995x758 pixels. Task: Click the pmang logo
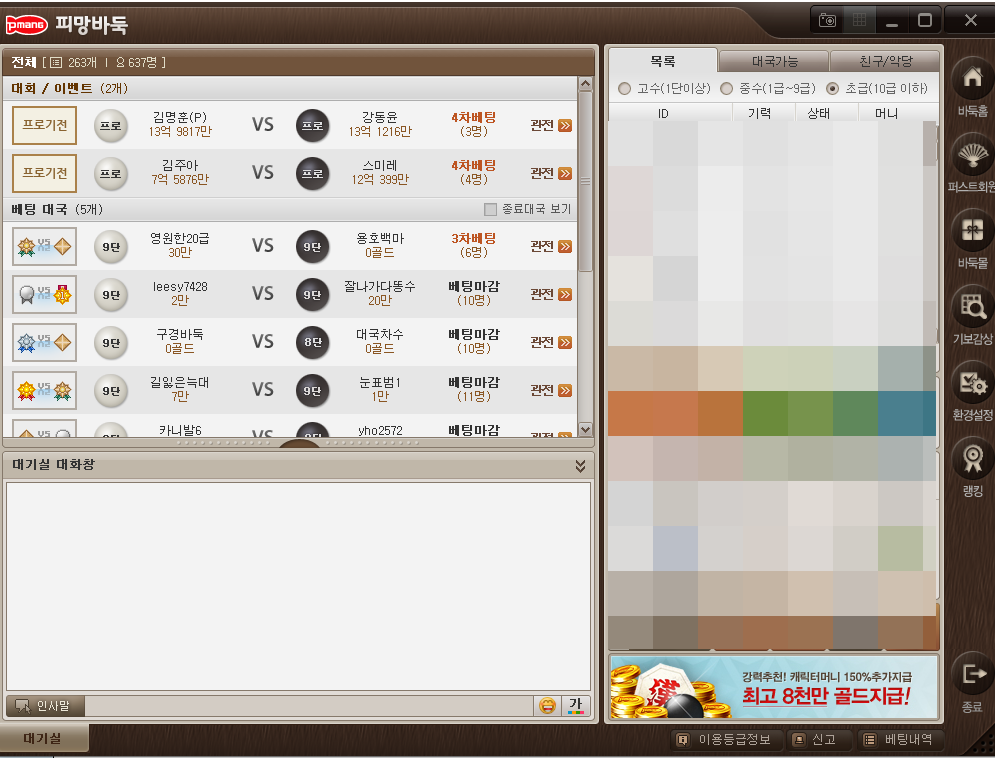(27, 25)
